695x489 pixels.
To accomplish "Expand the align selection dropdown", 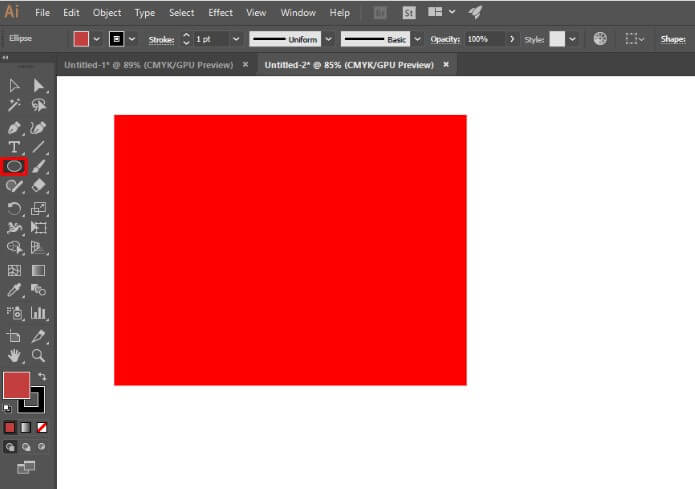I will 641,39.
